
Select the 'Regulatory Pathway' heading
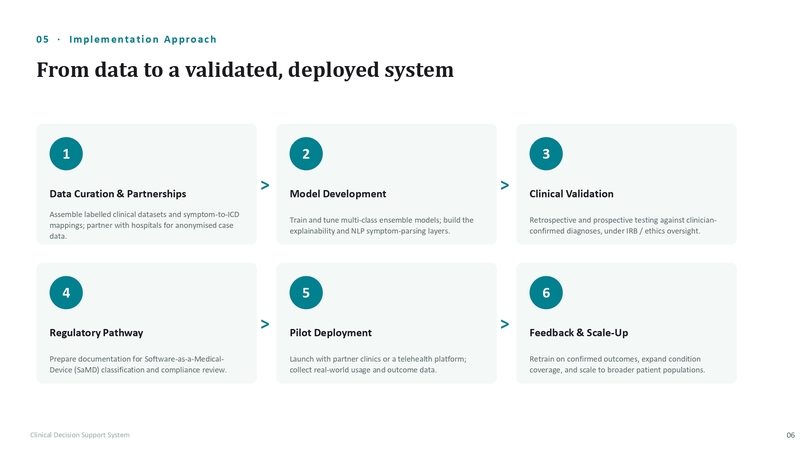96,333
